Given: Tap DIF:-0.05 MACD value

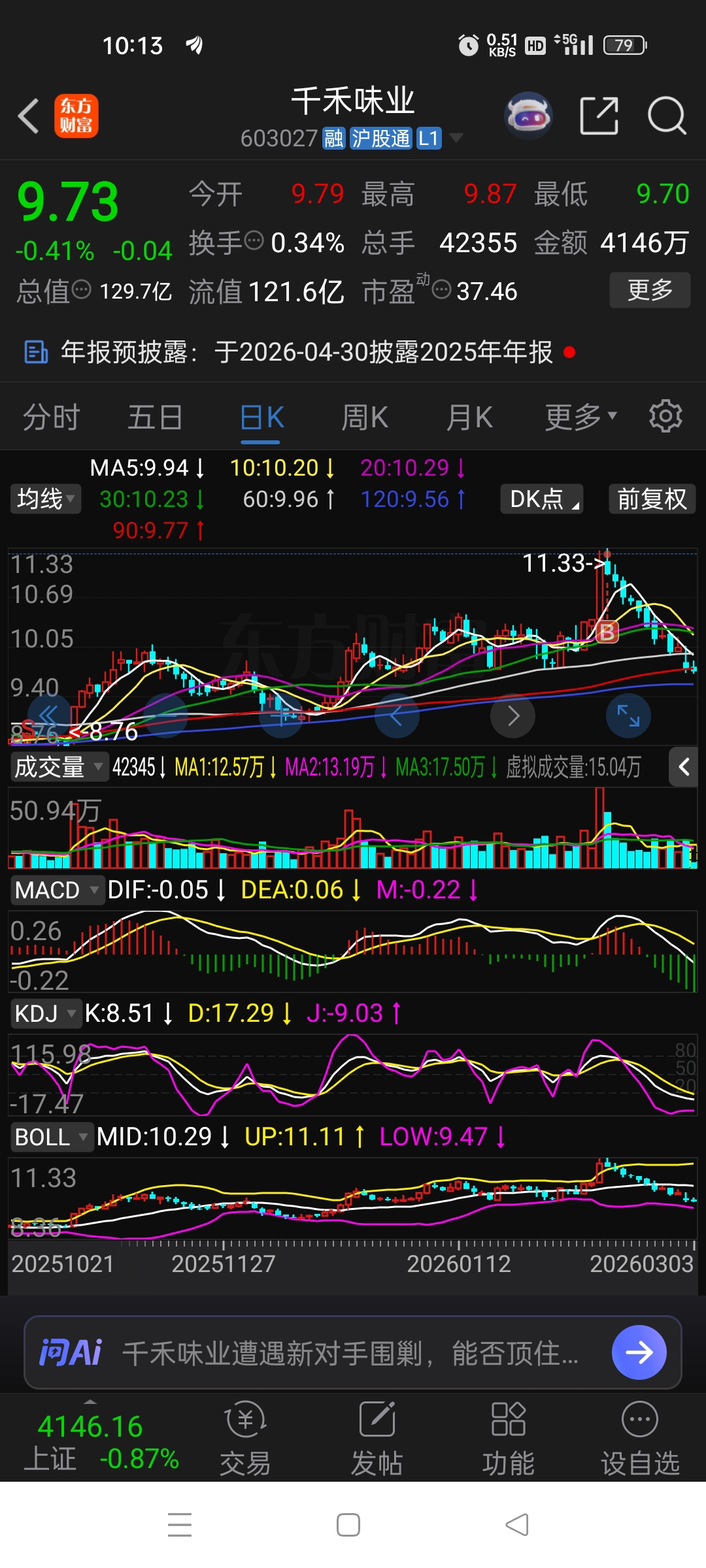Looking at the screenshot, I should [x=167, y=890].
